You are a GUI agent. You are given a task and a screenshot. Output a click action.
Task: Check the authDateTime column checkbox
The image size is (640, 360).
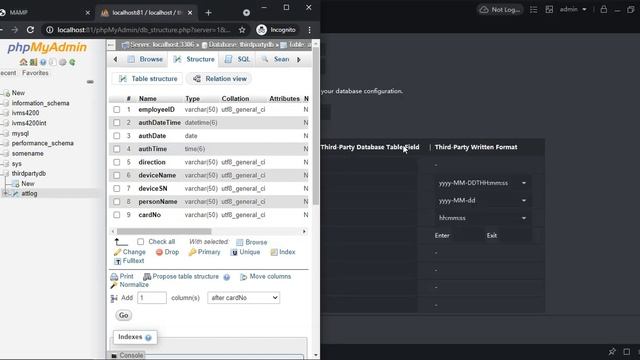click(117, 122)
